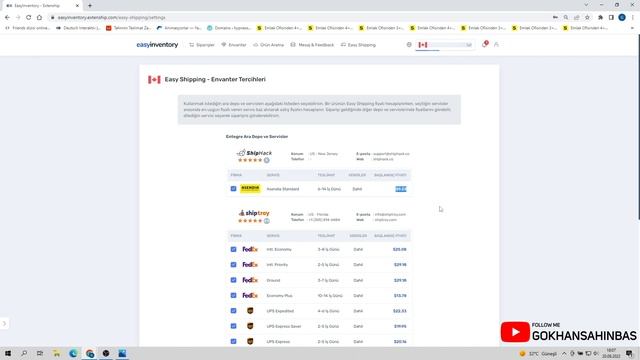This screenshot has width=640, height=360.
Task: Open Task View from the taskbar
Action: (40, 353)
